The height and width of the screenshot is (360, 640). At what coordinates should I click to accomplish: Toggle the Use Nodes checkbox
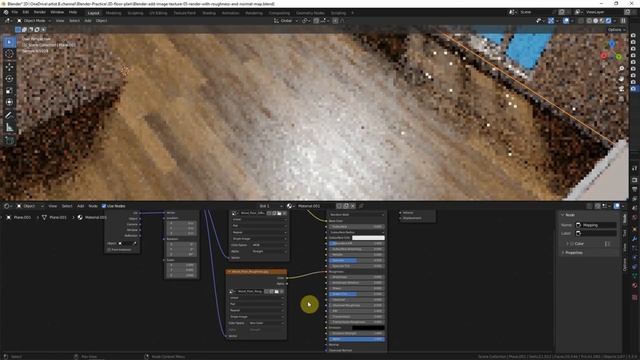(x=104, y=206)
